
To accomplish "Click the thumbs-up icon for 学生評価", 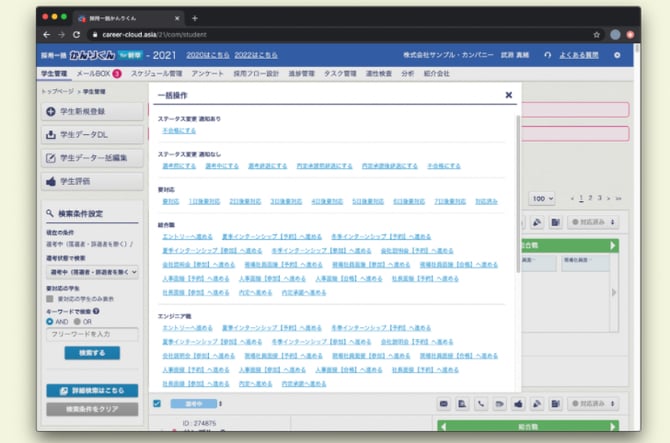I will (52, 181).
